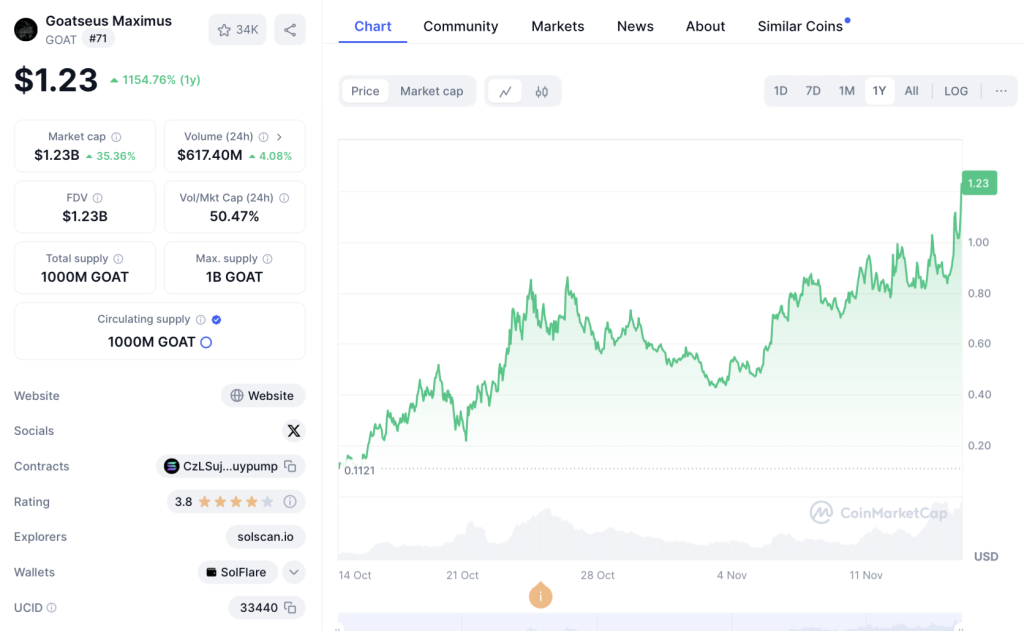The height and width of the screenshot is (631, 1024).
Task: Show Rating info tooltip icon
Action: tap(290, 502)
